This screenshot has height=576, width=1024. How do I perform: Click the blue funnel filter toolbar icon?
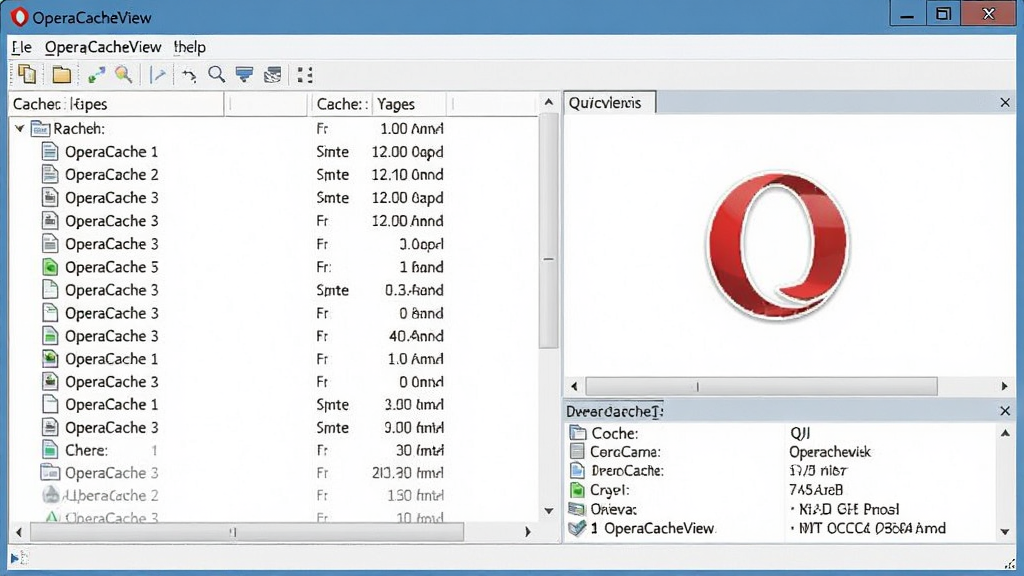coord(244,74)
